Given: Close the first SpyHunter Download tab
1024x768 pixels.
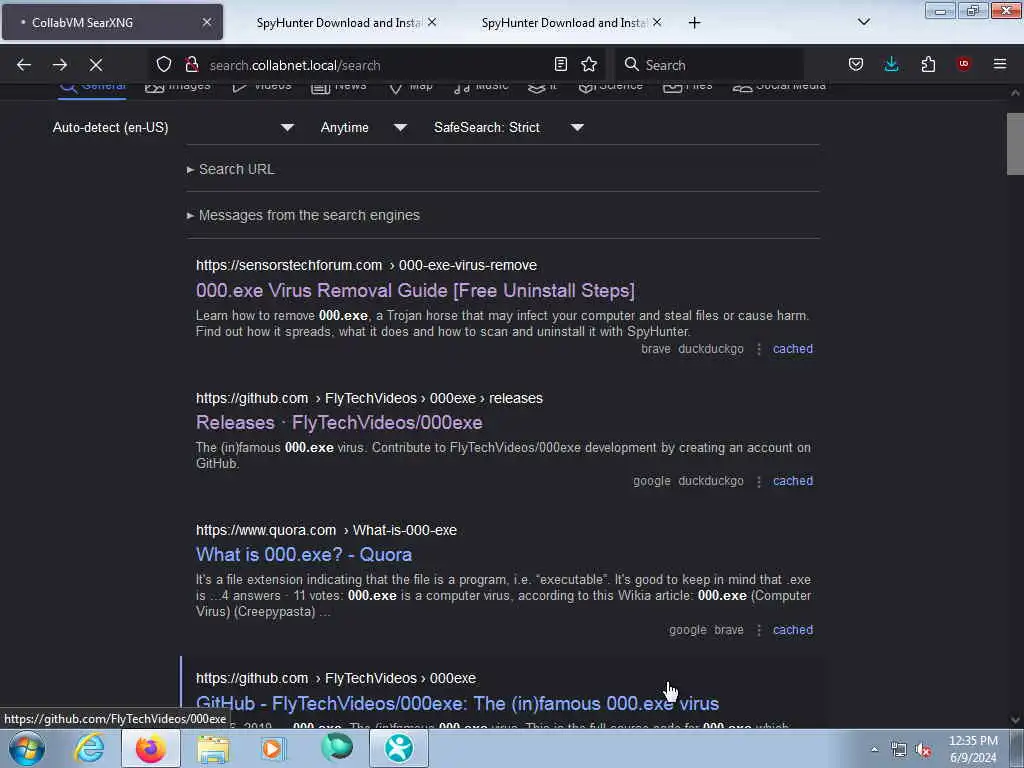Looking at the screenshot, I should point(432,22).
